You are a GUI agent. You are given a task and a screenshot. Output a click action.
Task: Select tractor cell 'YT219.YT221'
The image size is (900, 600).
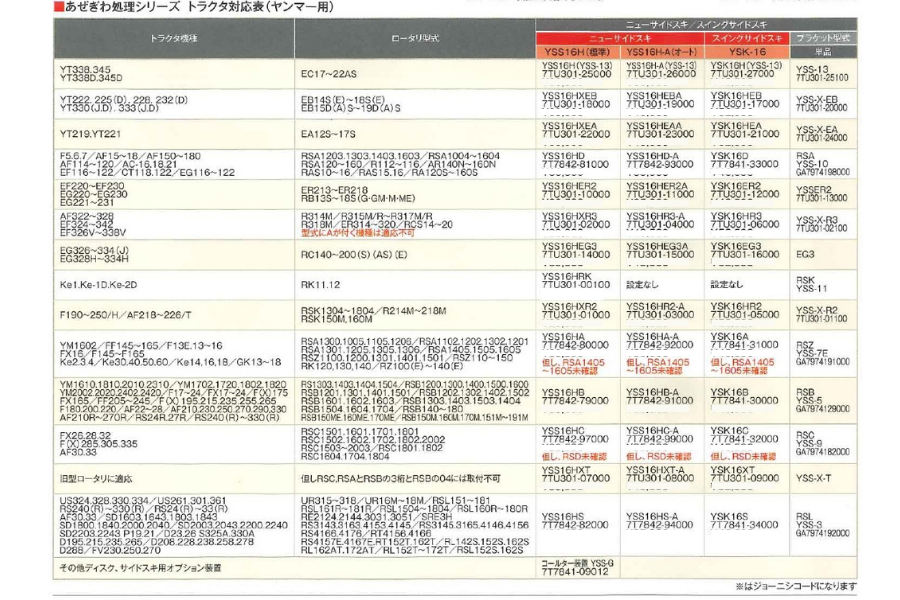(91, 134)
